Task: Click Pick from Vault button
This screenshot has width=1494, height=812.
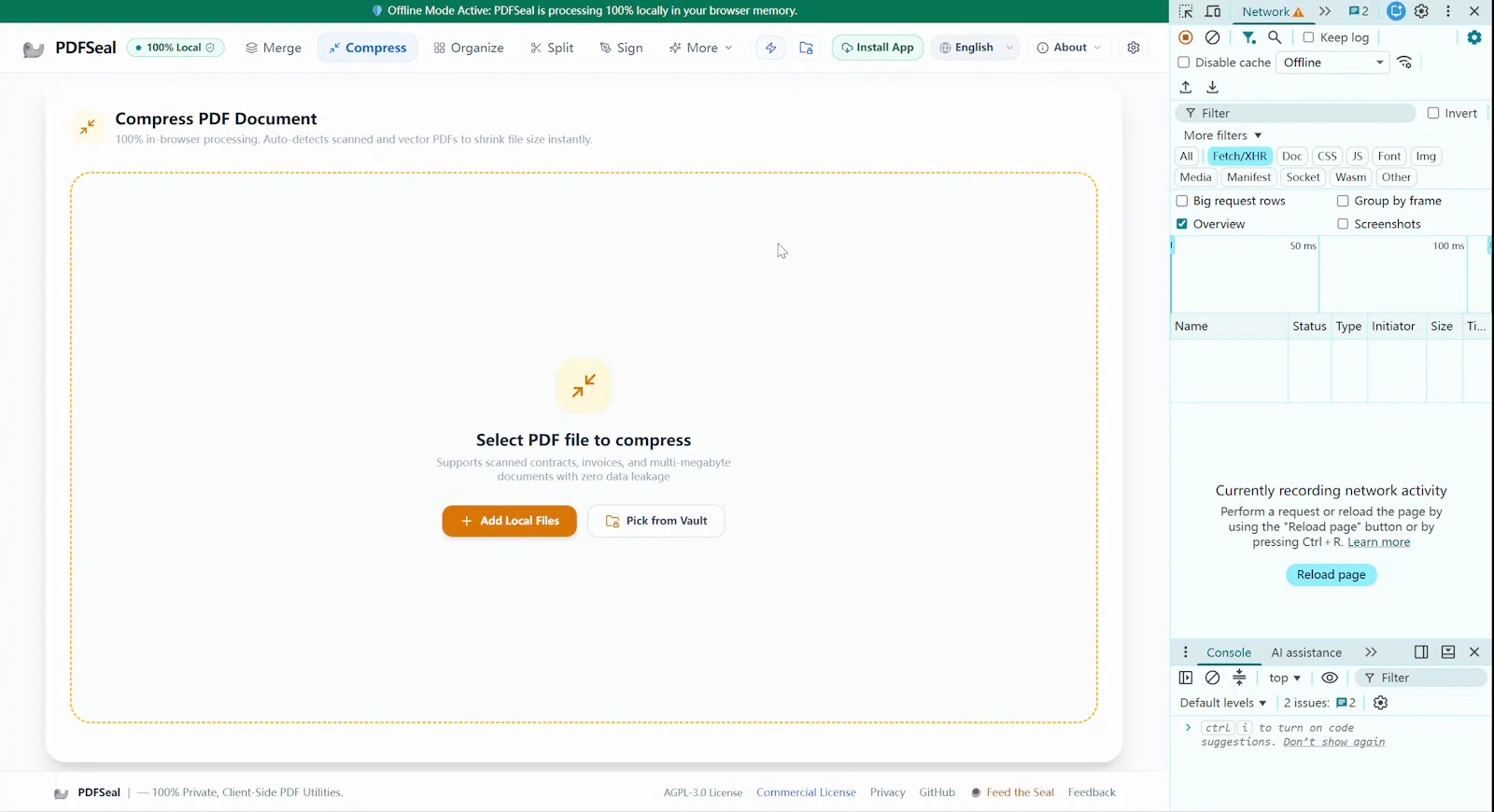Action: coord(656,521)
